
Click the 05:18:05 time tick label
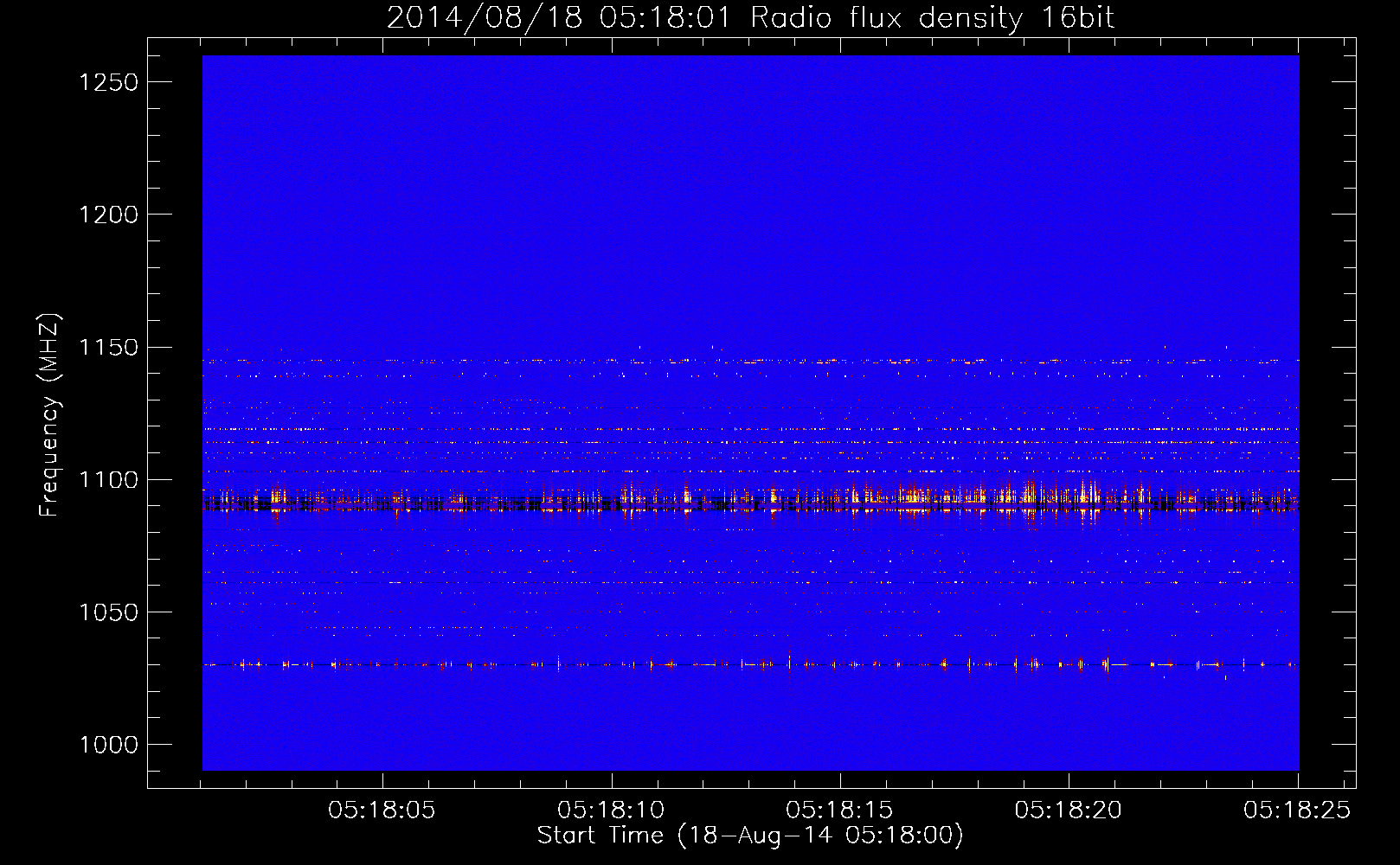pyautogui.click(x=382, y=811)
